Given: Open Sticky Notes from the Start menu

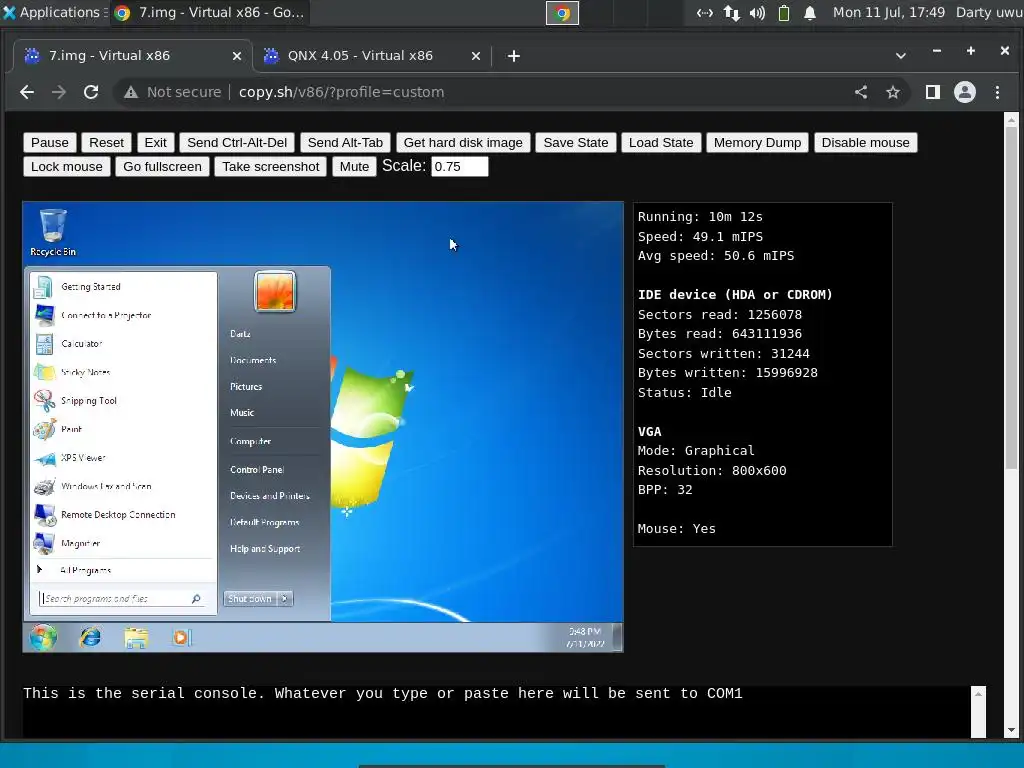Looking at the screenshot, I should click(x=123, y=372).
